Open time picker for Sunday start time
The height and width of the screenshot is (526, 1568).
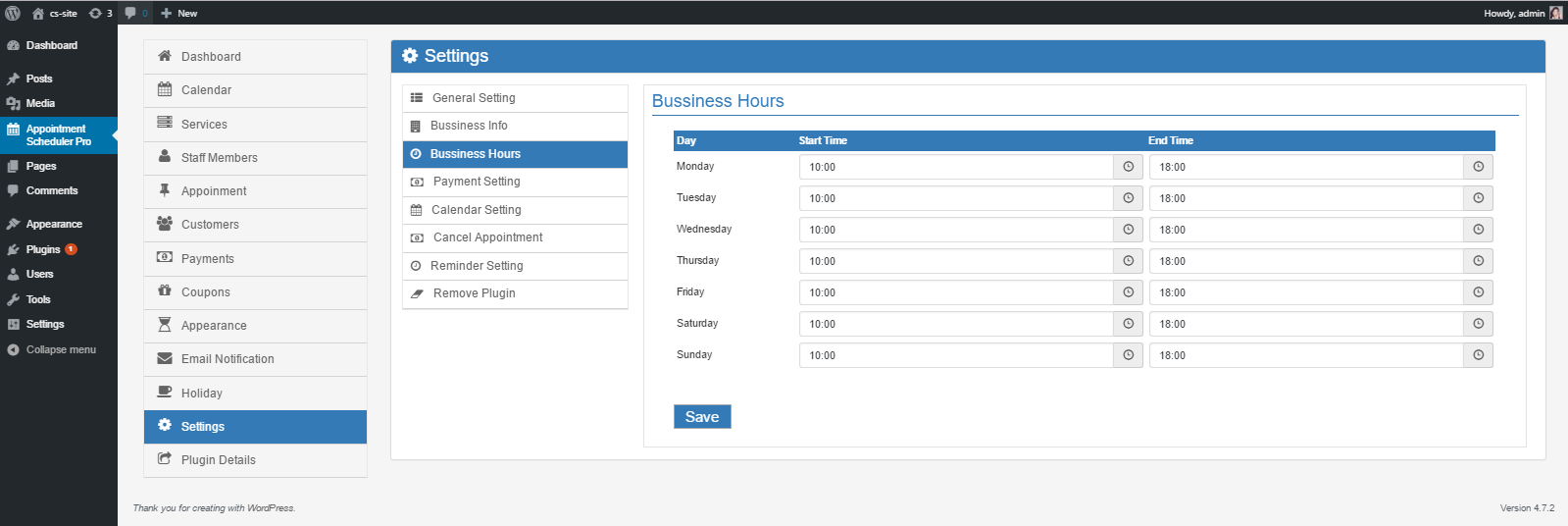tap(1128, 355)
